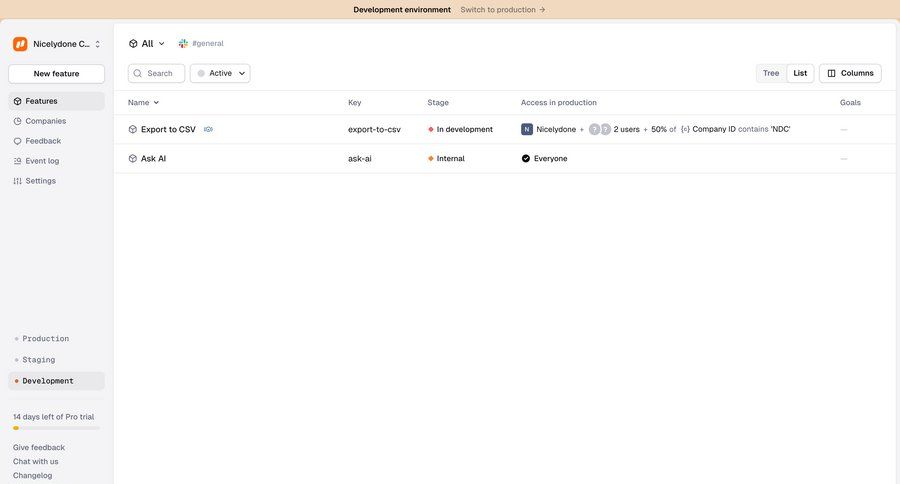Click the Everyone checkmark icon
The image size is (900, 484).
tap(526, 158)
